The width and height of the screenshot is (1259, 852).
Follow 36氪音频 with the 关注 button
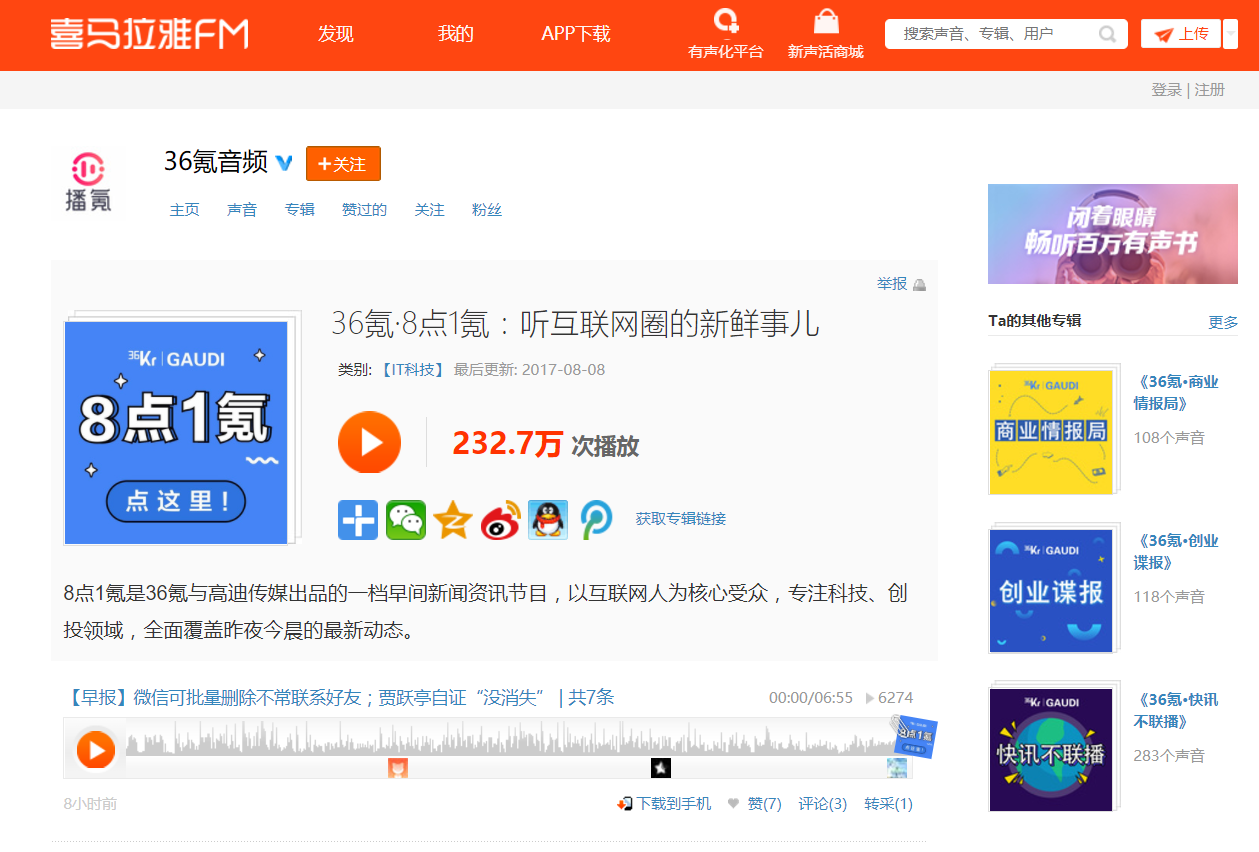[x=343, y=164]
